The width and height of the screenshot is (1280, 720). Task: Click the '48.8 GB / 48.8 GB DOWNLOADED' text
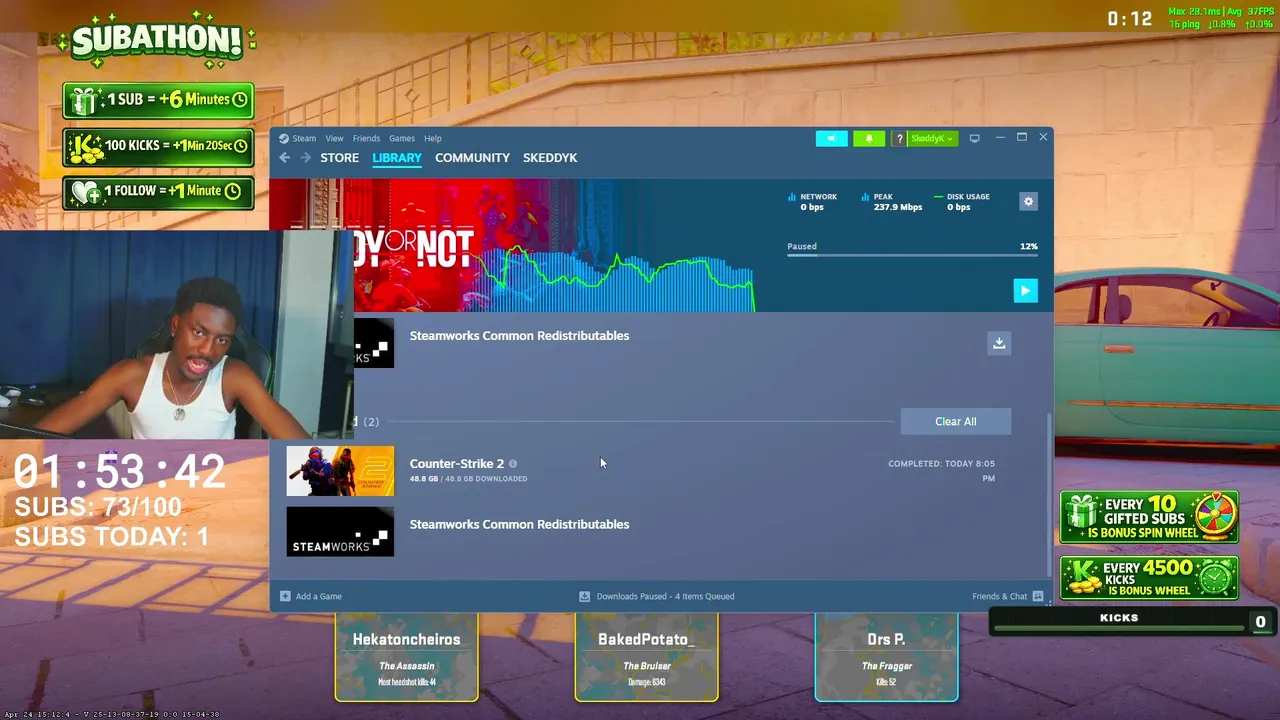pyautogui.click(x=468, y=479)
